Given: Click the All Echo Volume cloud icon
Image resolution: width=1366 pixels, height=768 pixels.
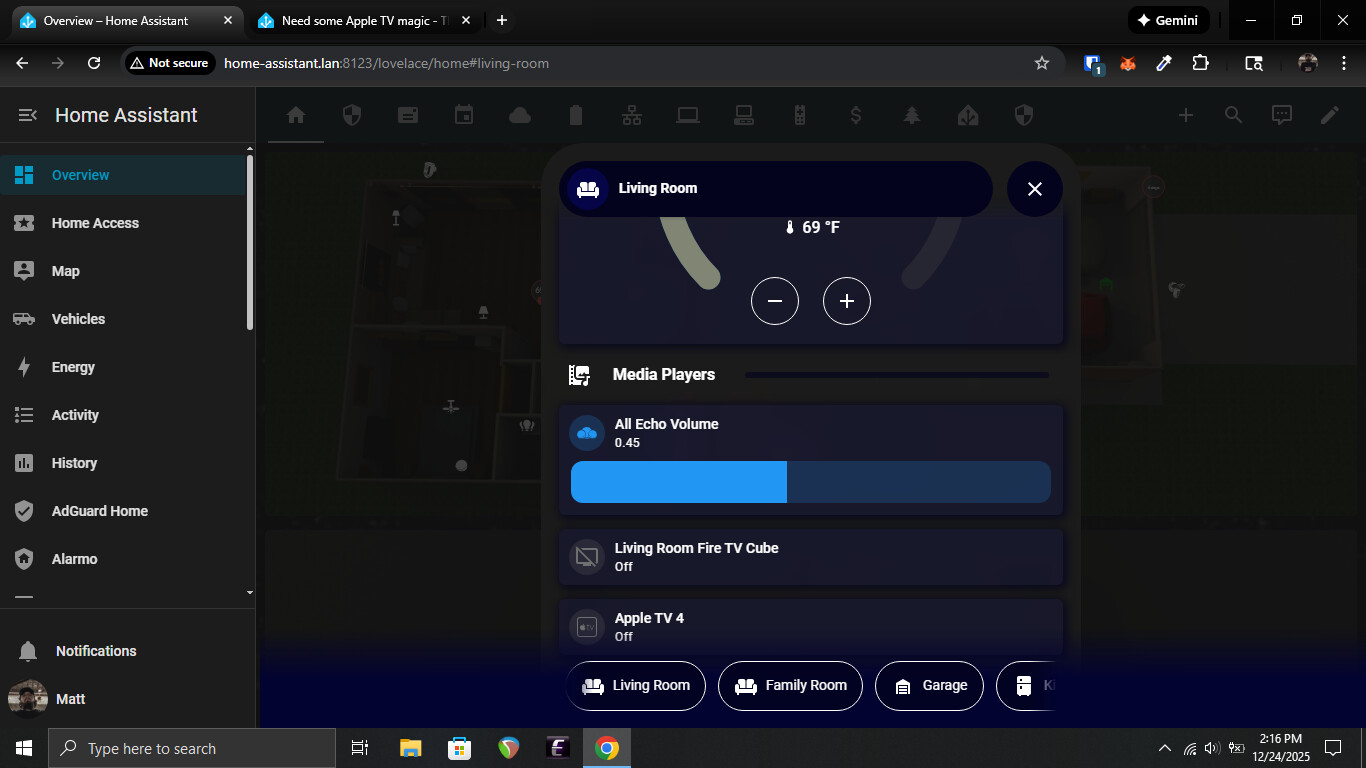Looking at the screenshot, I should point(587,433).
